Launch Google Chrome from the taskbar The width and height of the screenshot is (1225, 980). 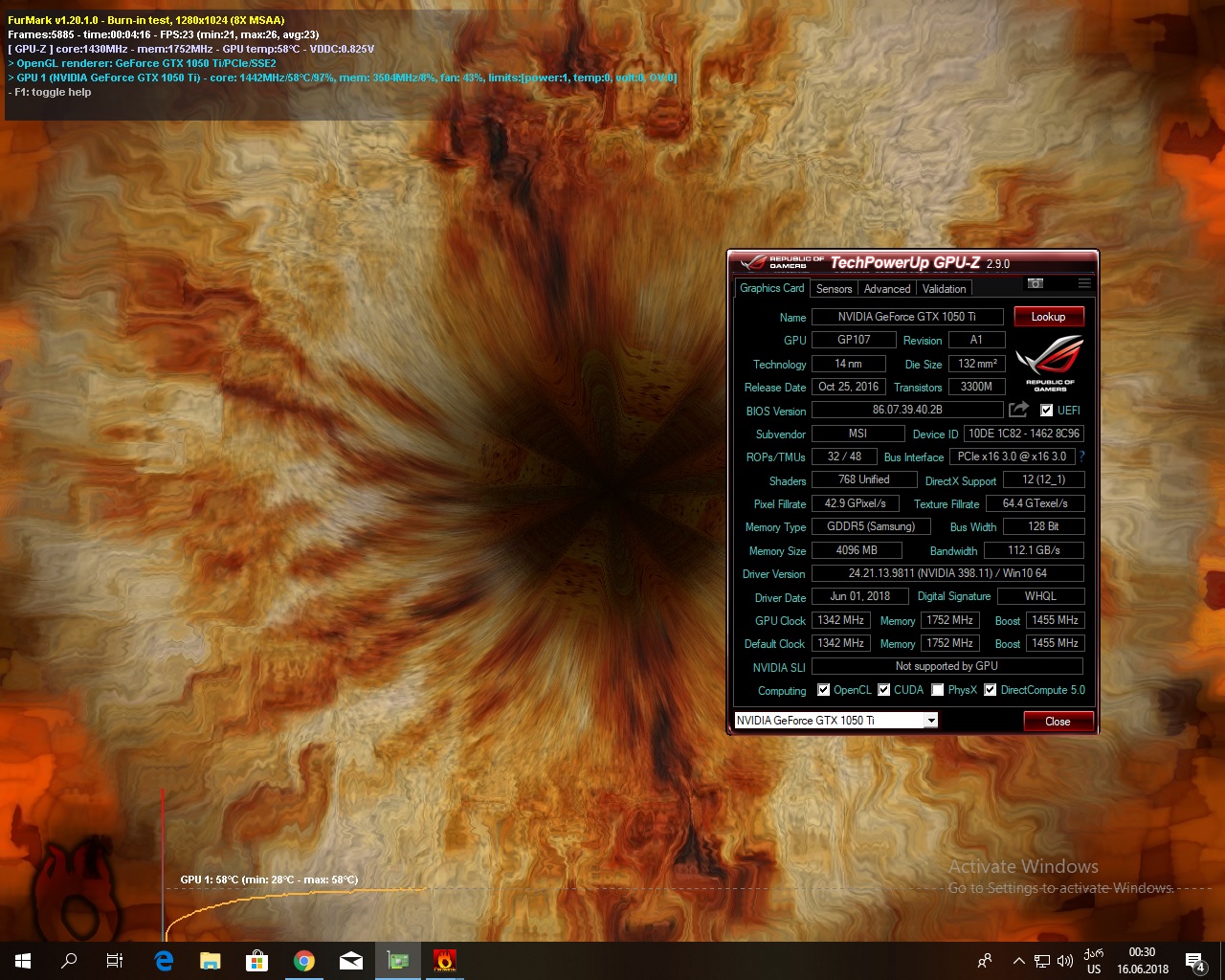(x=304, y=961)
